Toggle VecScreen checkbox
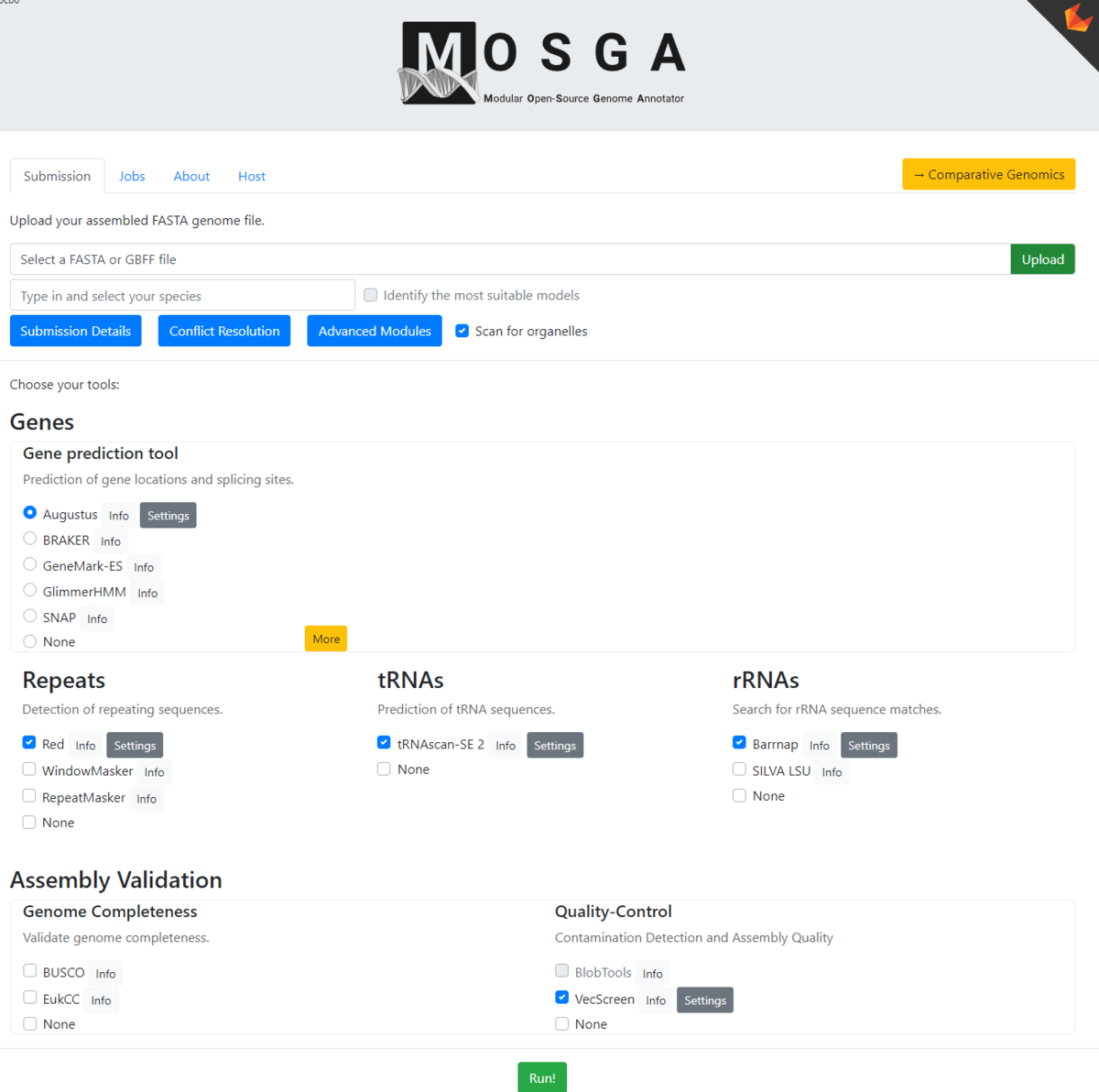The width and height of the screenshot is (1099, 1092). point(562,998)
